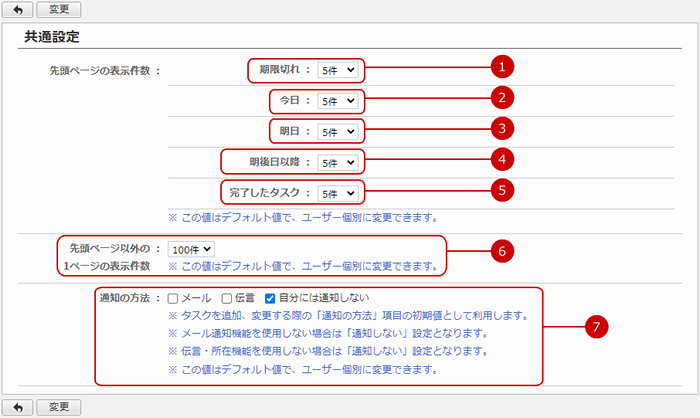Open the 100件 page count dropdown

pyautogui.click(x=191, y=250)
